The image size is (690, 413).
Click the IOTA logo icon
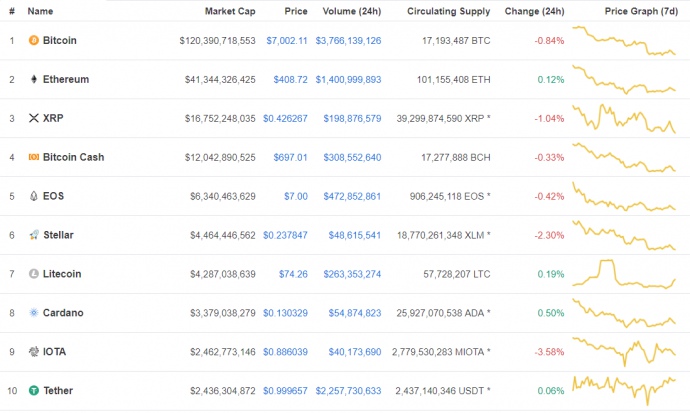(x=34, y=351)
